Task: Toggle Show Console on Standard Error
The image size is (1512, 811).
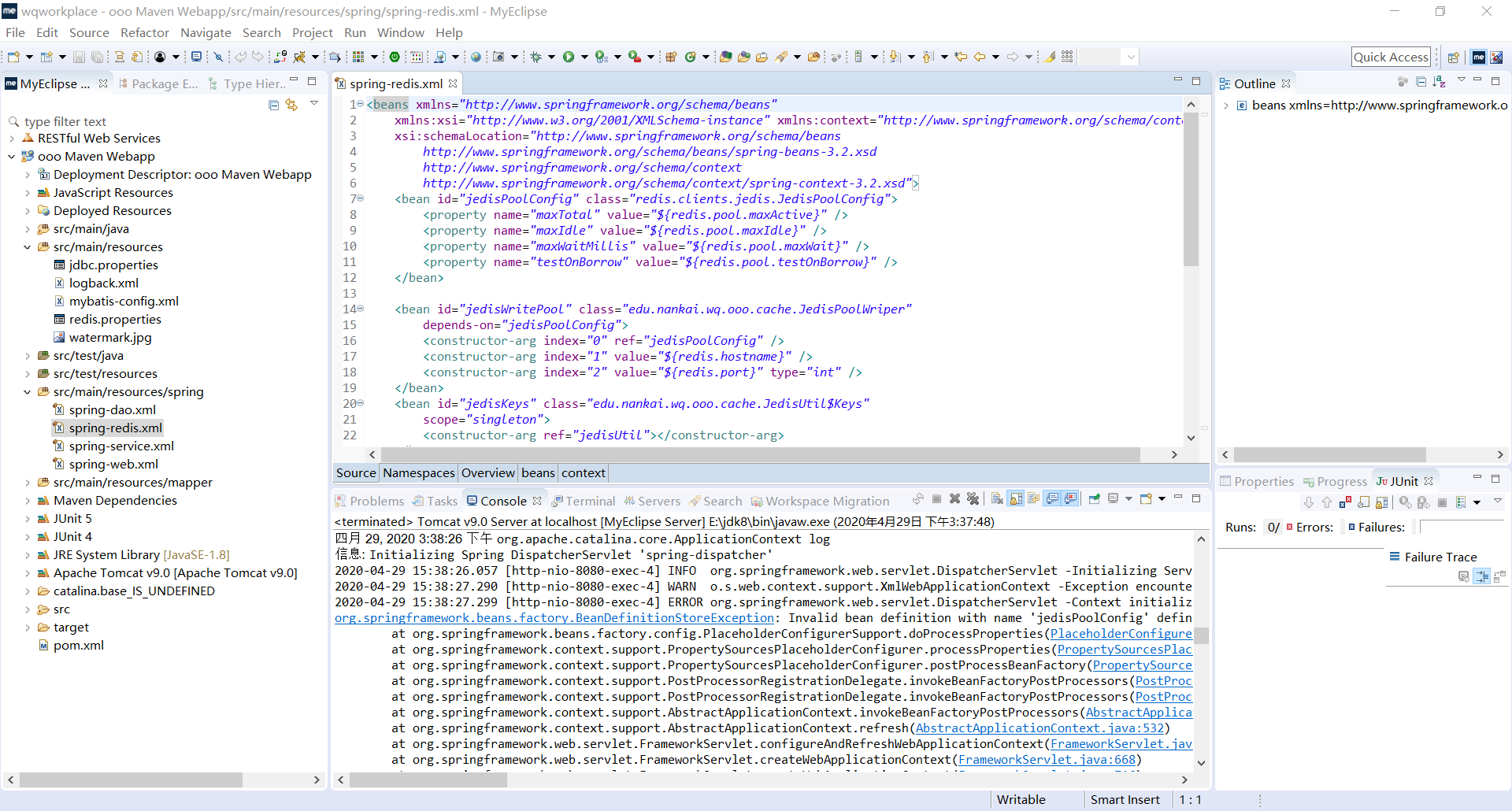Action: pos(1070,498)
